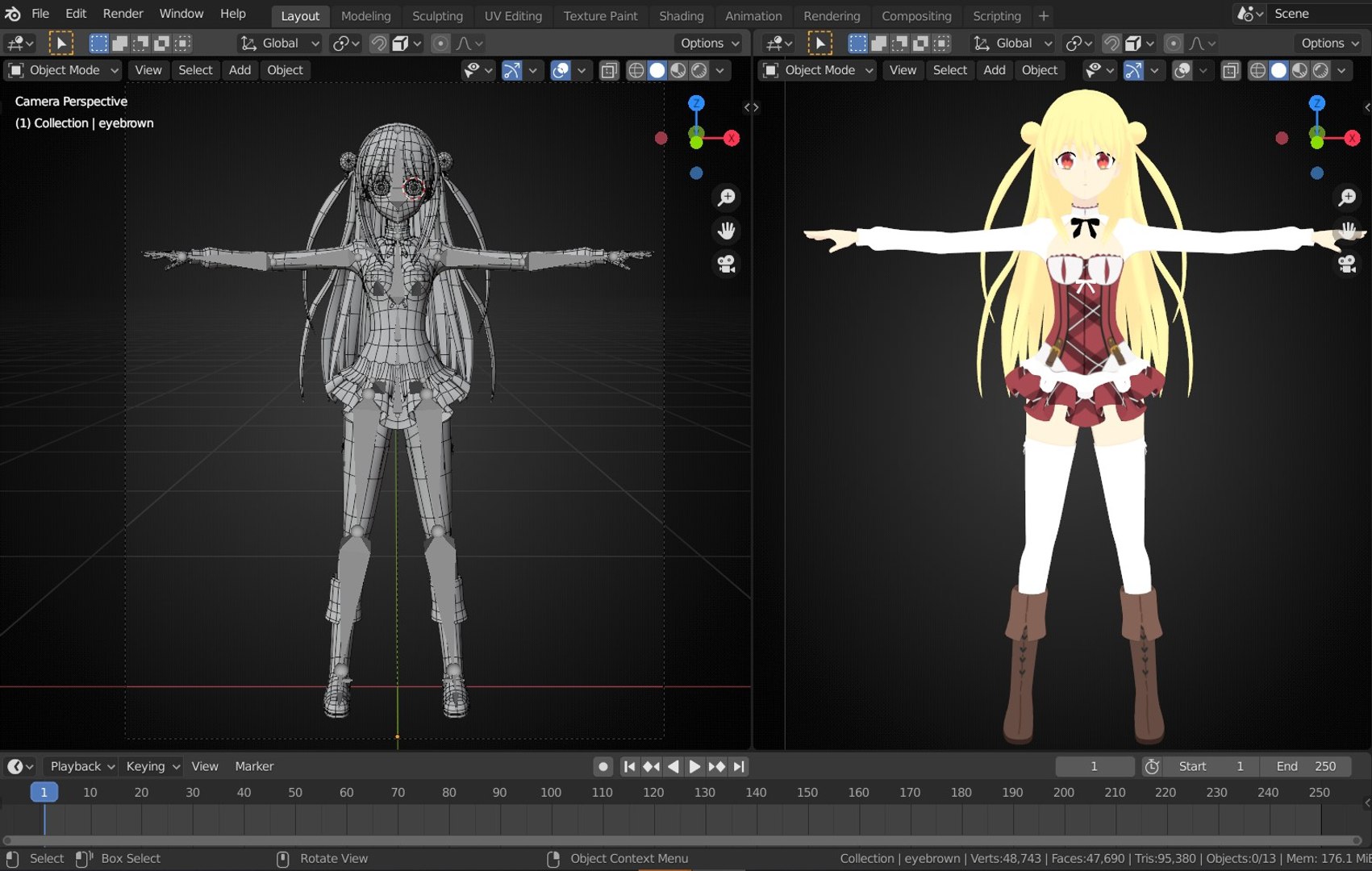Jump to previous keyframe
This screenshot has width=1372, height=871.
click(651, 766)
